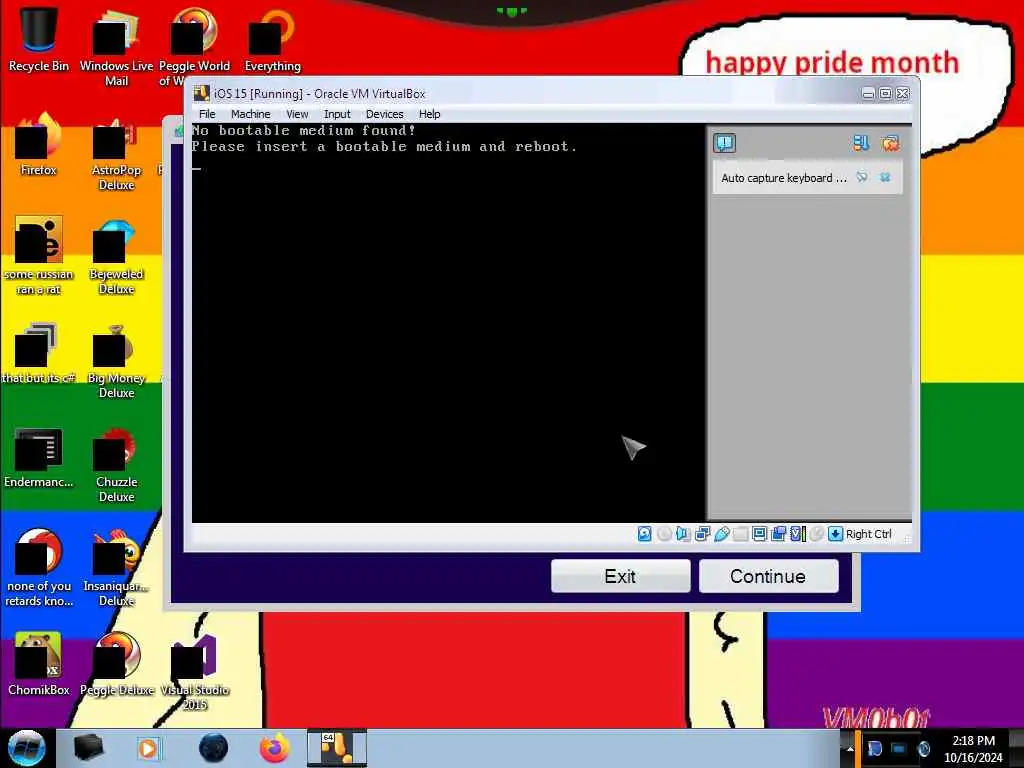
Task: Select the Everything desktop icon
Action: coord(272,39)
